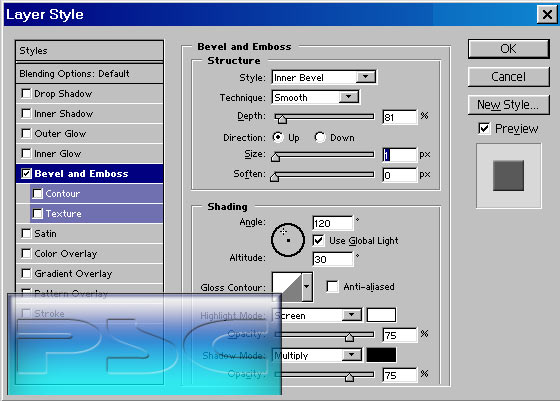The height and width of the screenshot is (401, 560).
Task: Enable the Texture sub-option checkbox
Action: tap(38, 214)
